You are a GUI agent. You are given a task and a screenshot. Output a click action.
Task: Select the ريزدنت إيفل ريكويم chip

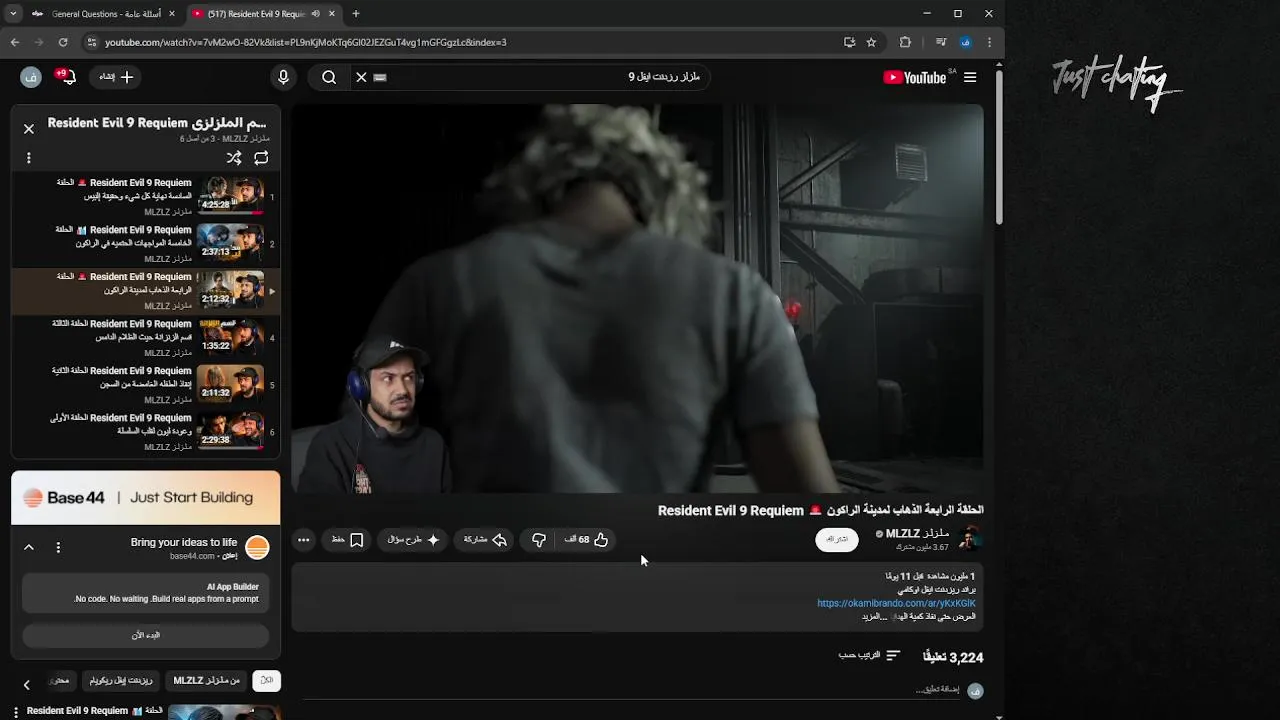click(x=121, y=681)
